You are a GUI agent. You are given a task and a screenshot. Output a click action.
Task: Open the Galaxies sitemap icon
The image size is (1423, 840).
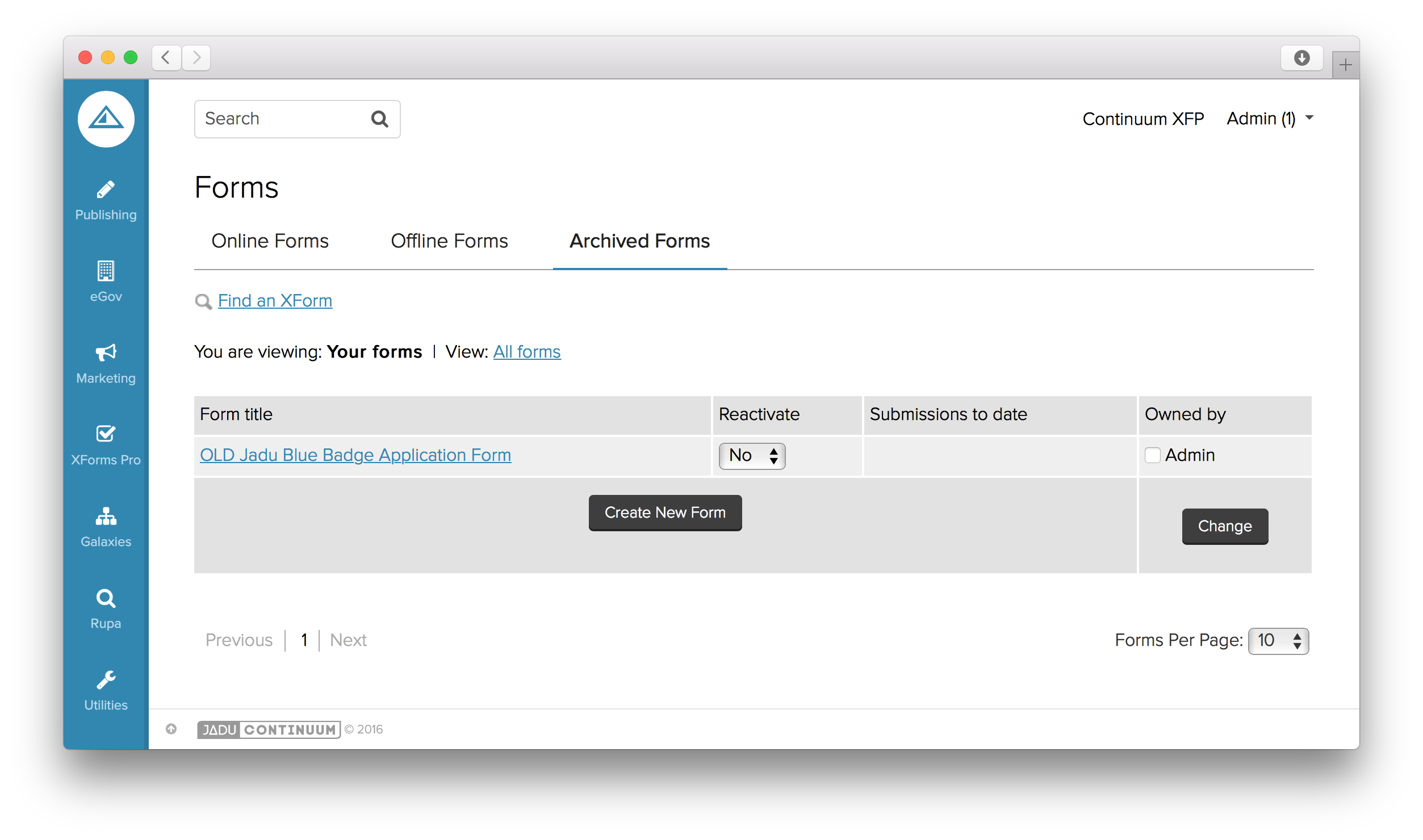click(x=106, y=516)
